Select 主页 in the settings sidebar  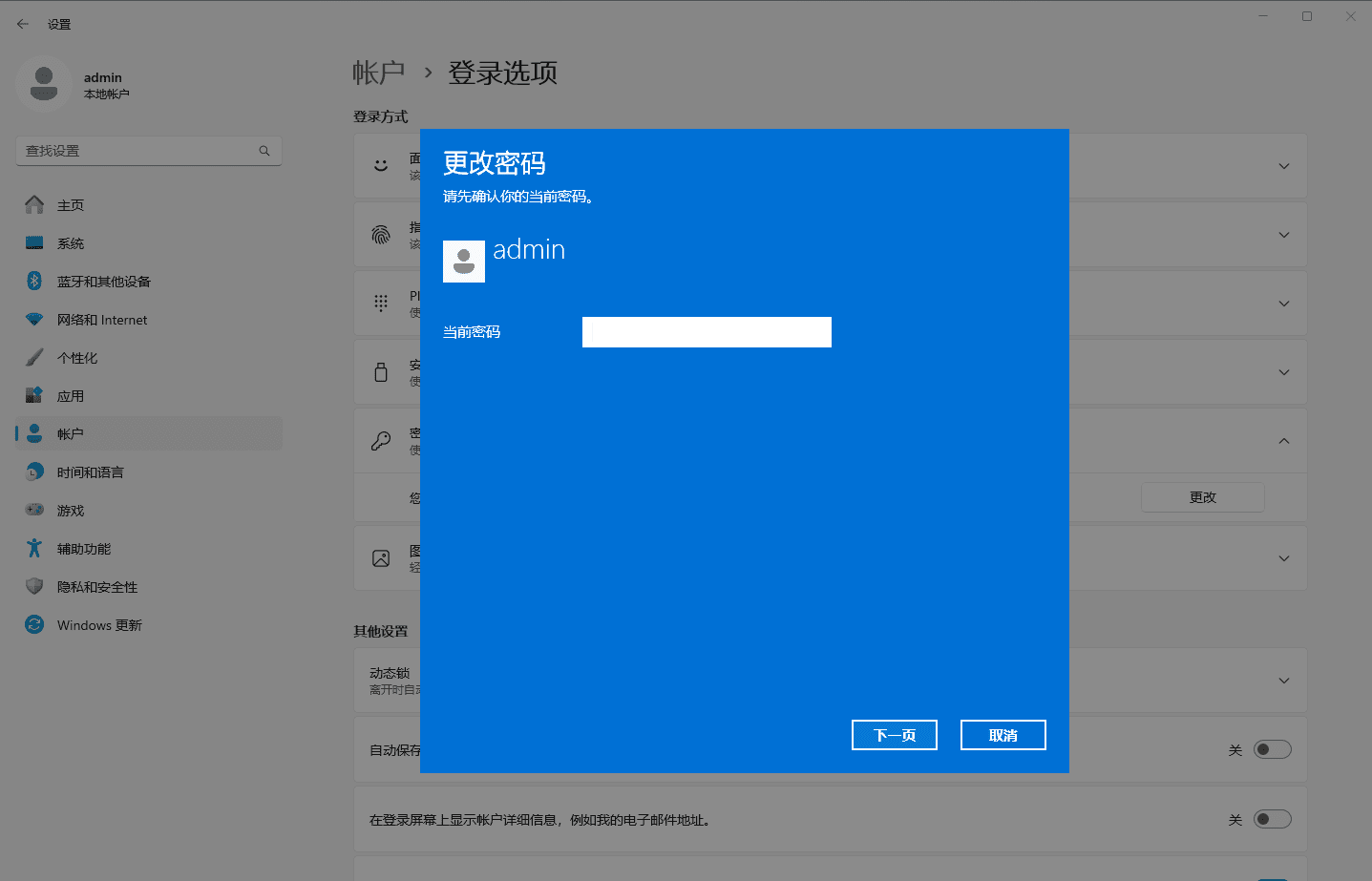(x=149, y=205)
